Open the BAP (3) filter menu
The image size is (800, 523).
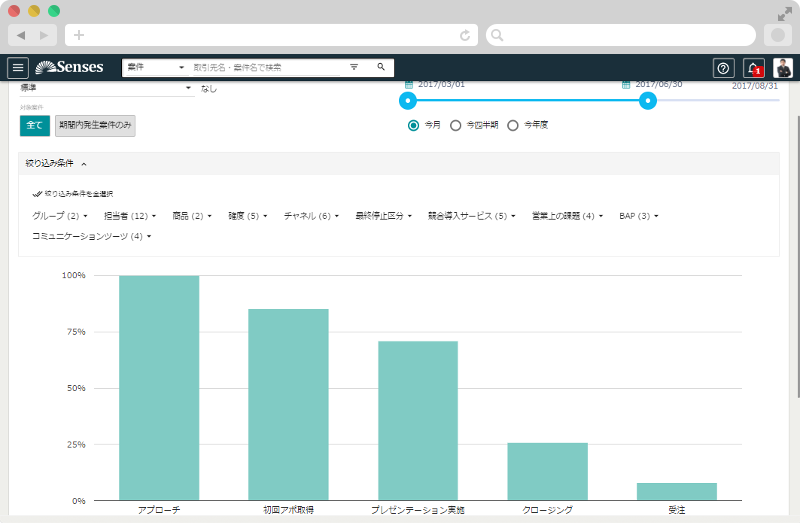pyautogui.click(x=638, y=216)
